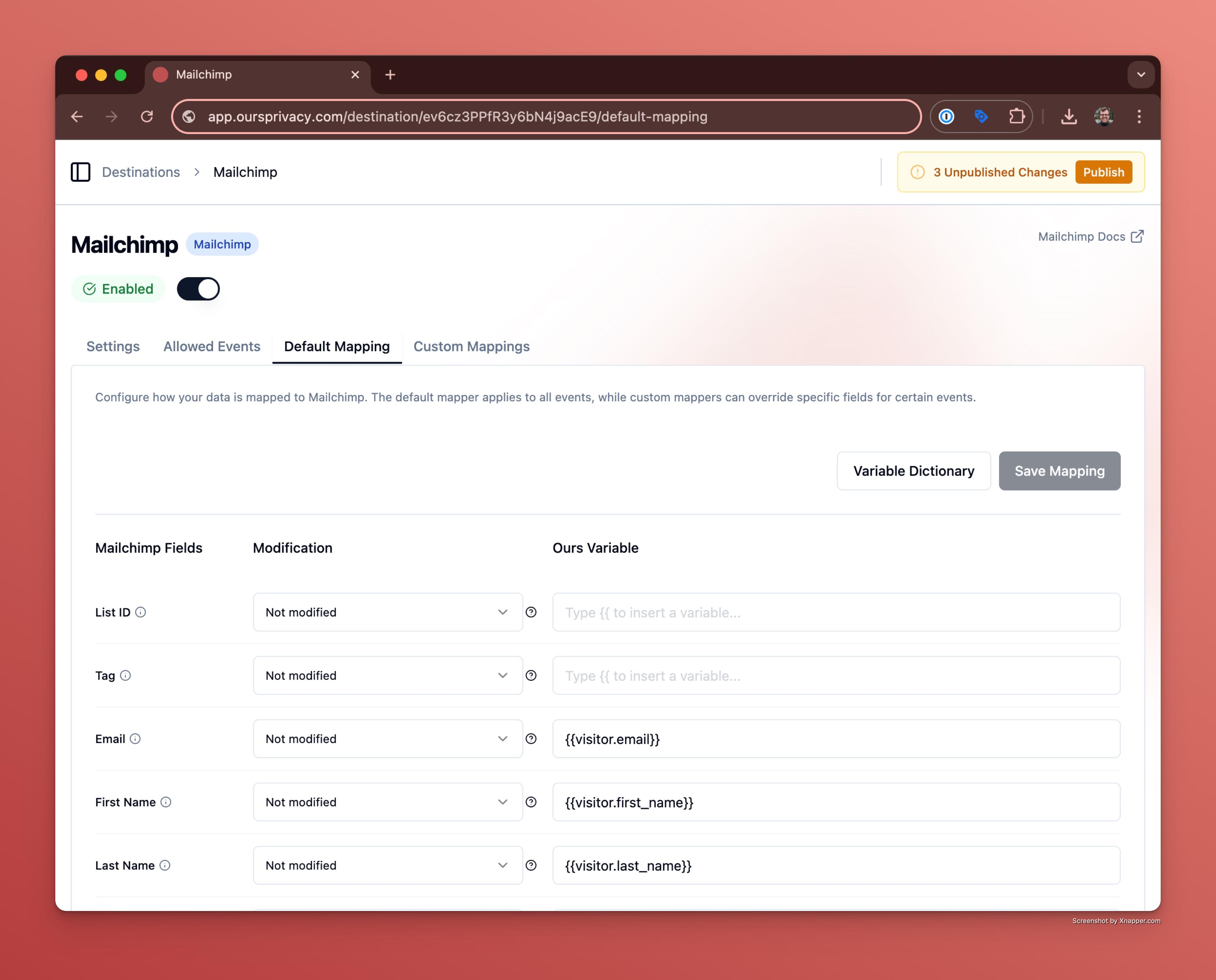Open First Name modification dropdown
The image size is (1216, 980).
[388, 801]
